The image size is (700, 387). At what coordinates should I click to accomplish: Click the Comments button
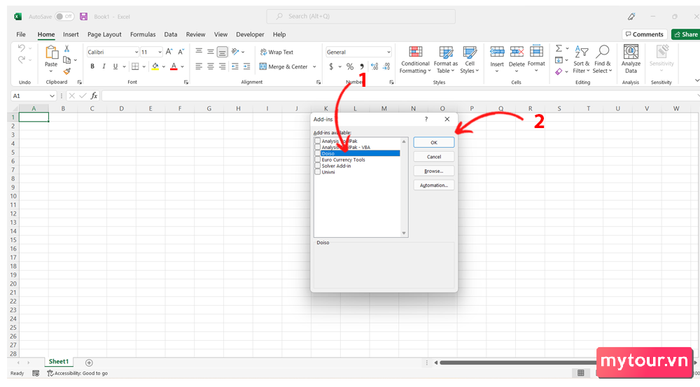(644, 34)
